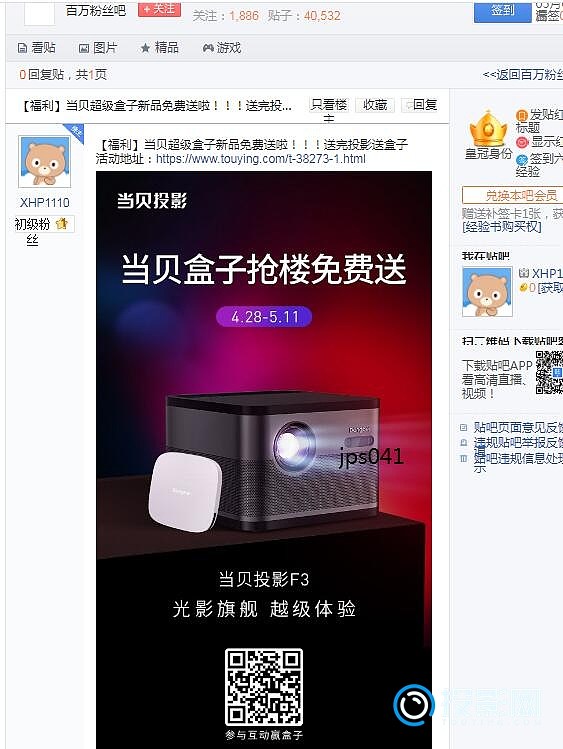Viewport: 563px width, 749px height.
Task: Click the red 关注 follow button
Action: click(159, 10)
